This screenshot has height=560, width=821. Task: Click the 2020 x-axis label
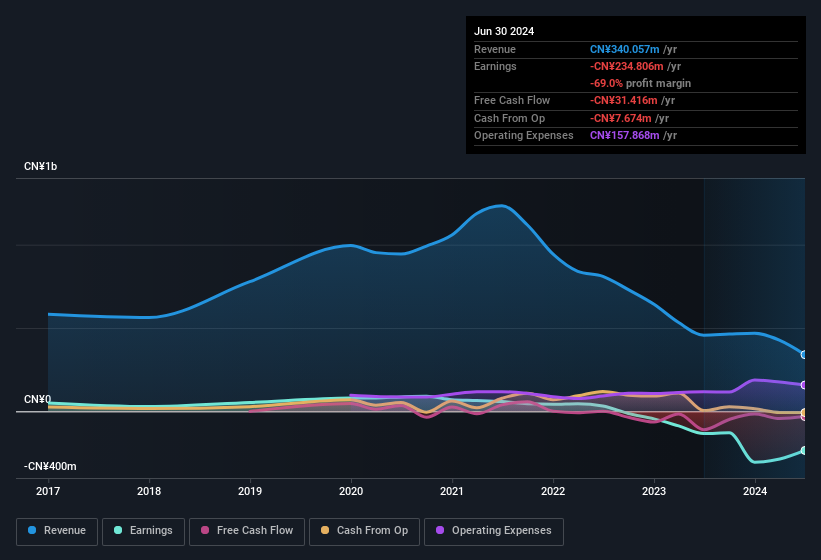pyautogui.click(x=351, y=491)
